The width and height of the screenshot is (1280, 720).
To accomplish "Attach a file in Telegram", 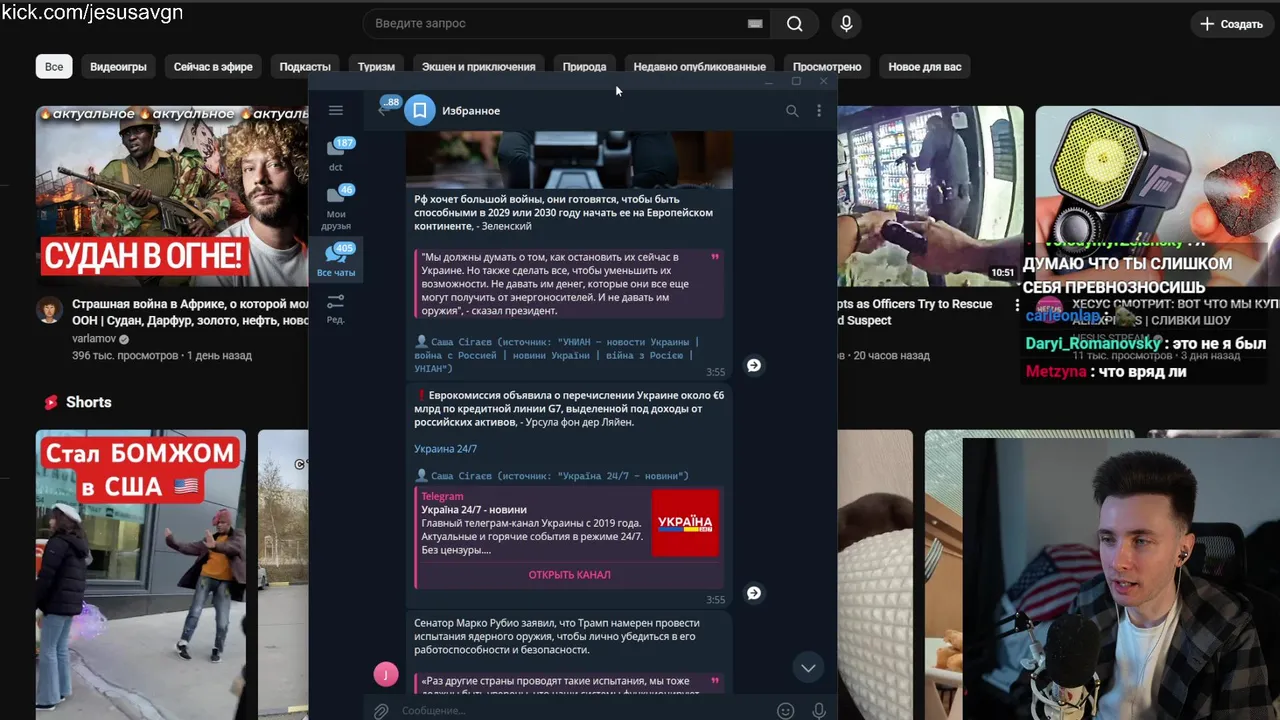I will (381, 711).
